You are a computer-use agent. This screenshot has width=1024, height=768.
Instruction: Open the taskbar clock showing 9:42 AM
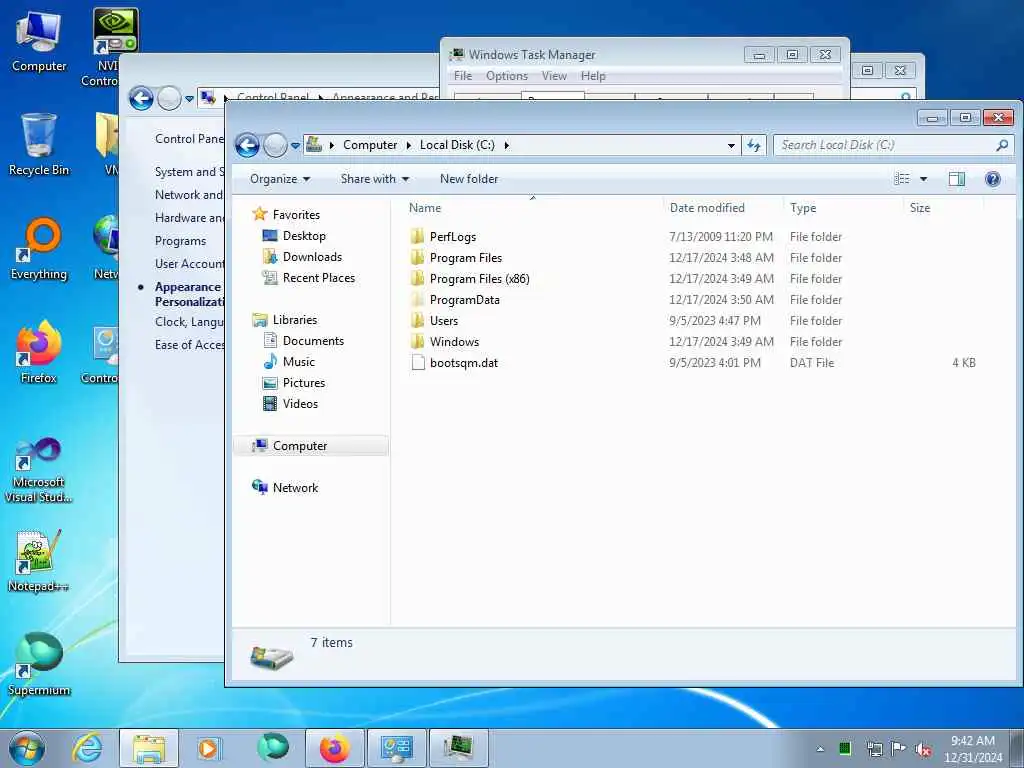click(972, 749)
